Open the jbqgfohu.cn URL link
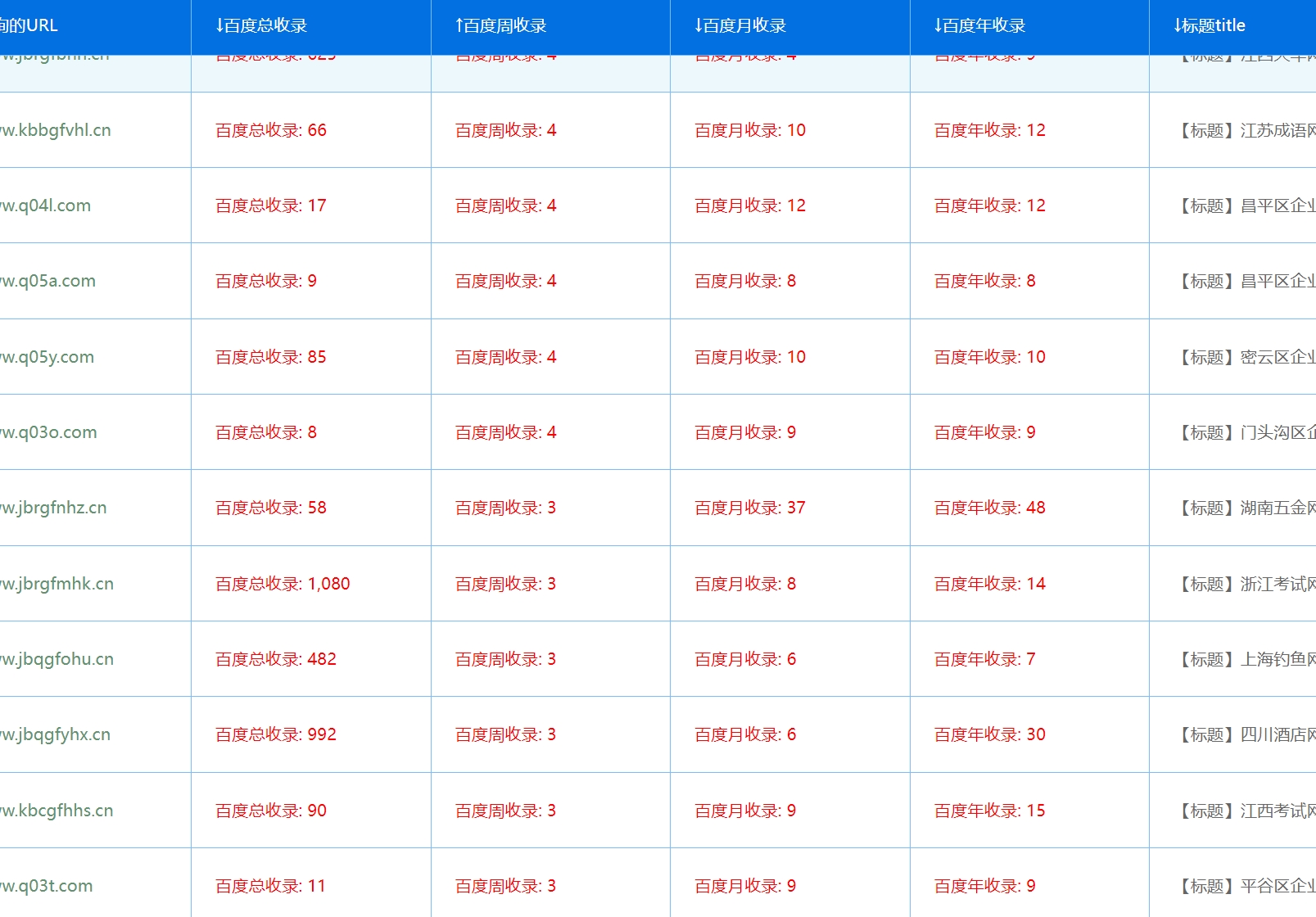Image resolution: width=1316 pixels, height=917 pixels. tap(57, 659)
